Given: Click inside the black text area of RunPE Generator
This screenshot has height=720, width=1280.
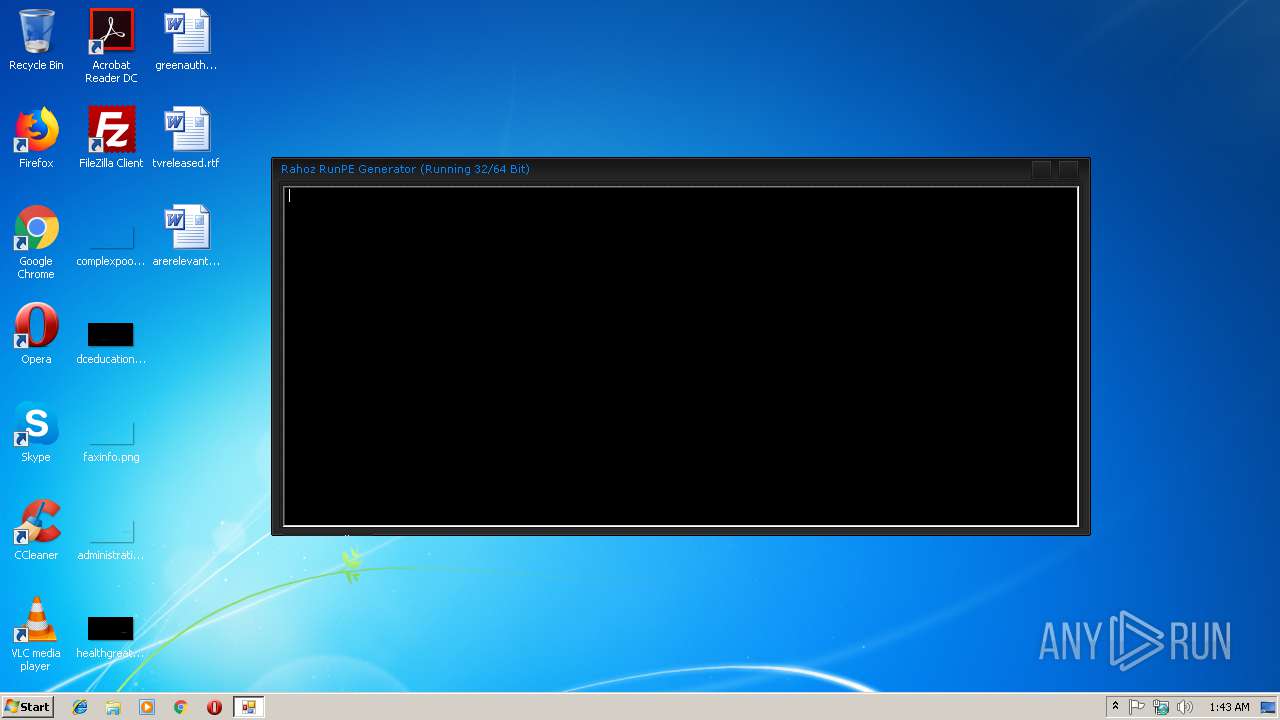Looking at the screenshot, I should click(x=681, y=356).
